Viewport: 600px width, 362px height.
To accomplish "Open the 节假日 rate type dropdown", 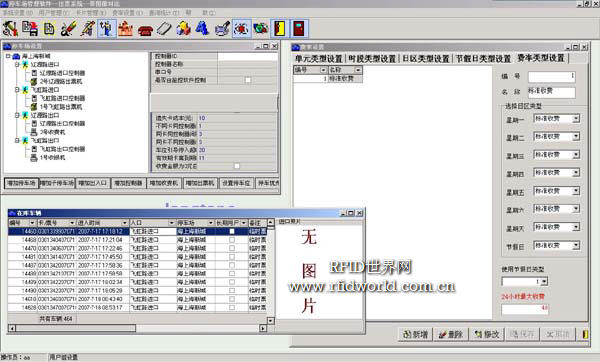I will tap(576, 245).
